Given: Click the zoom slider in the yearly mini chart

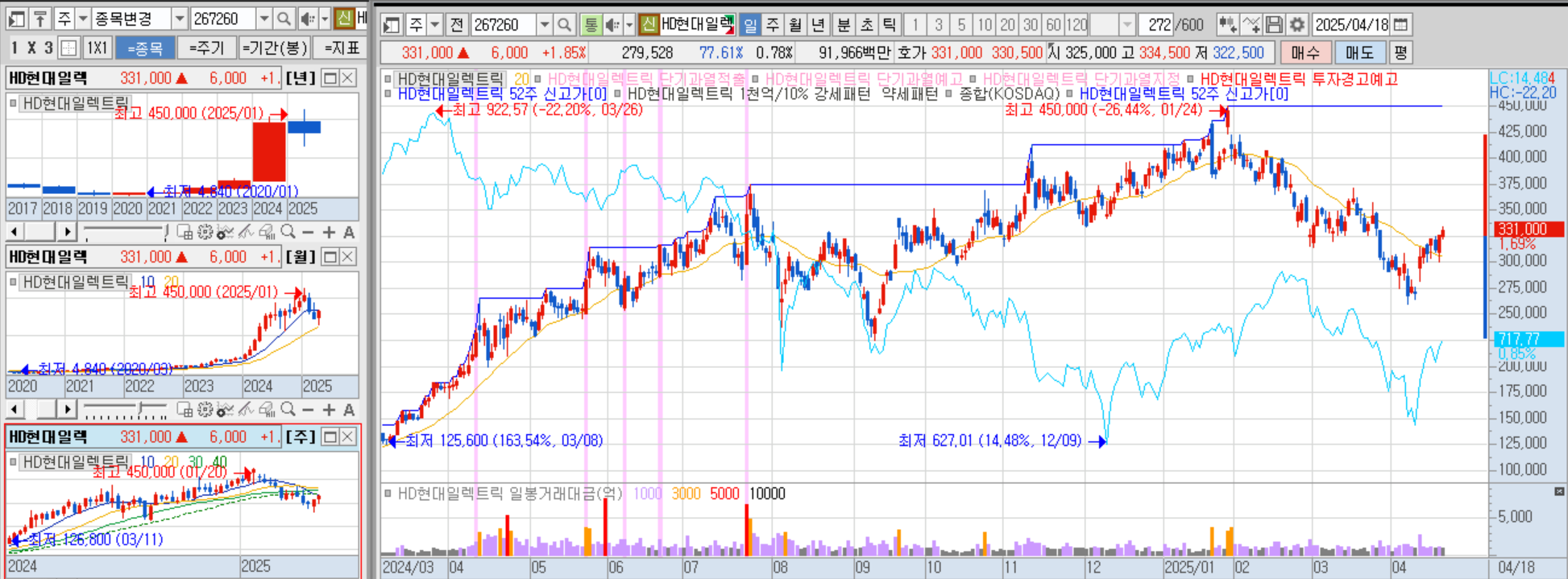Looking at the screenshot, I should pyautogui.click(x=125, y=233).
